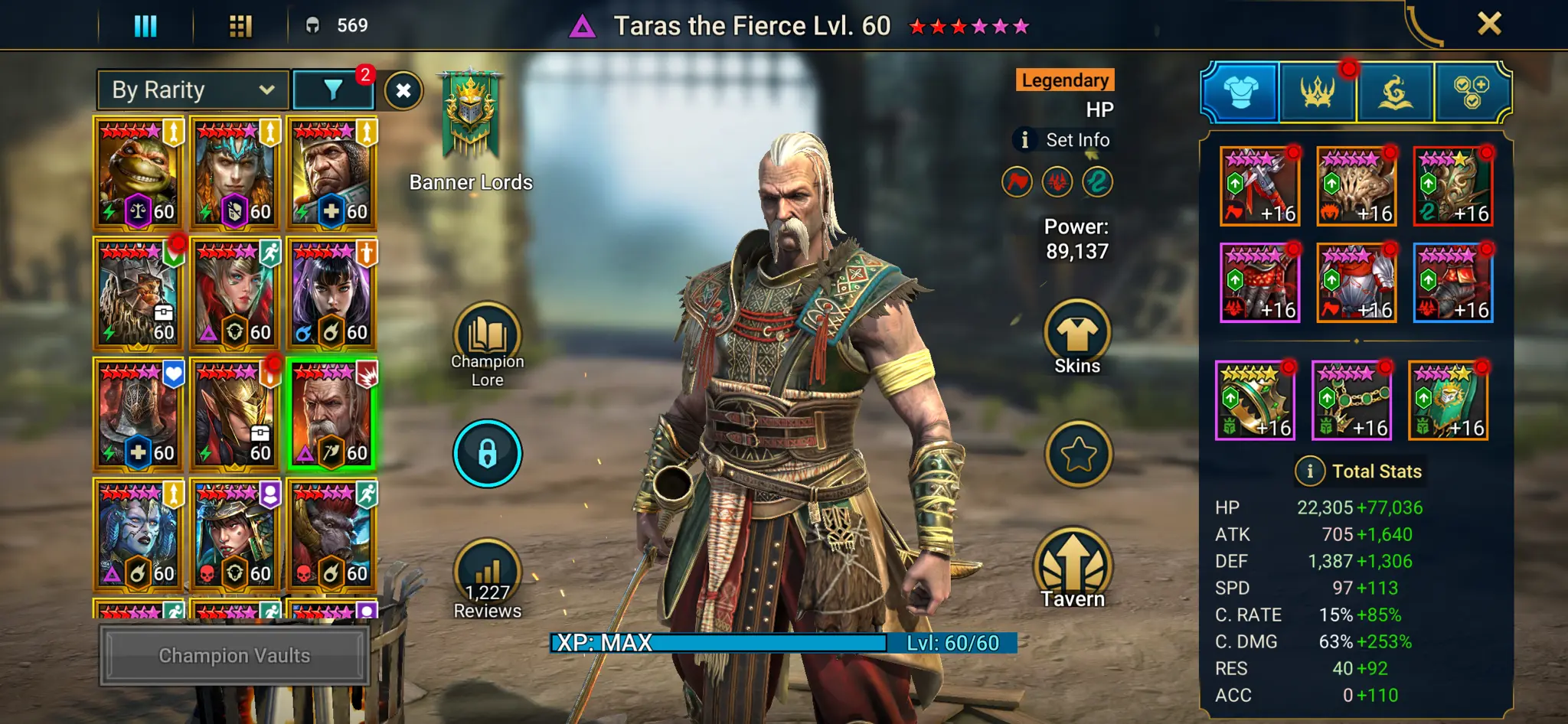Open the Champion Vaults button

[234, 656]
